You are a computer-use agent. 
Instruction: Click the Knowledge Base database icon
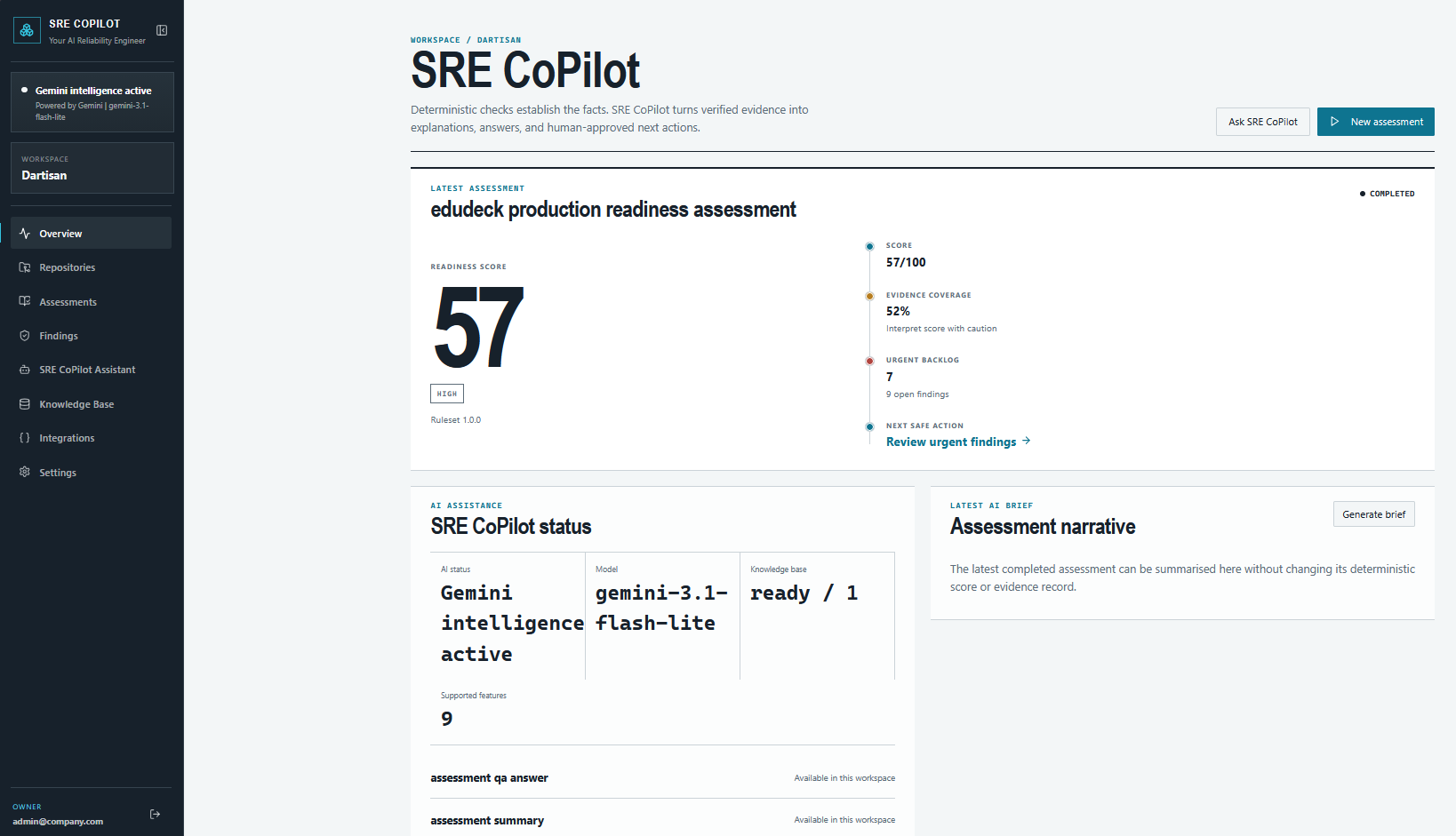tap(25, 404)
